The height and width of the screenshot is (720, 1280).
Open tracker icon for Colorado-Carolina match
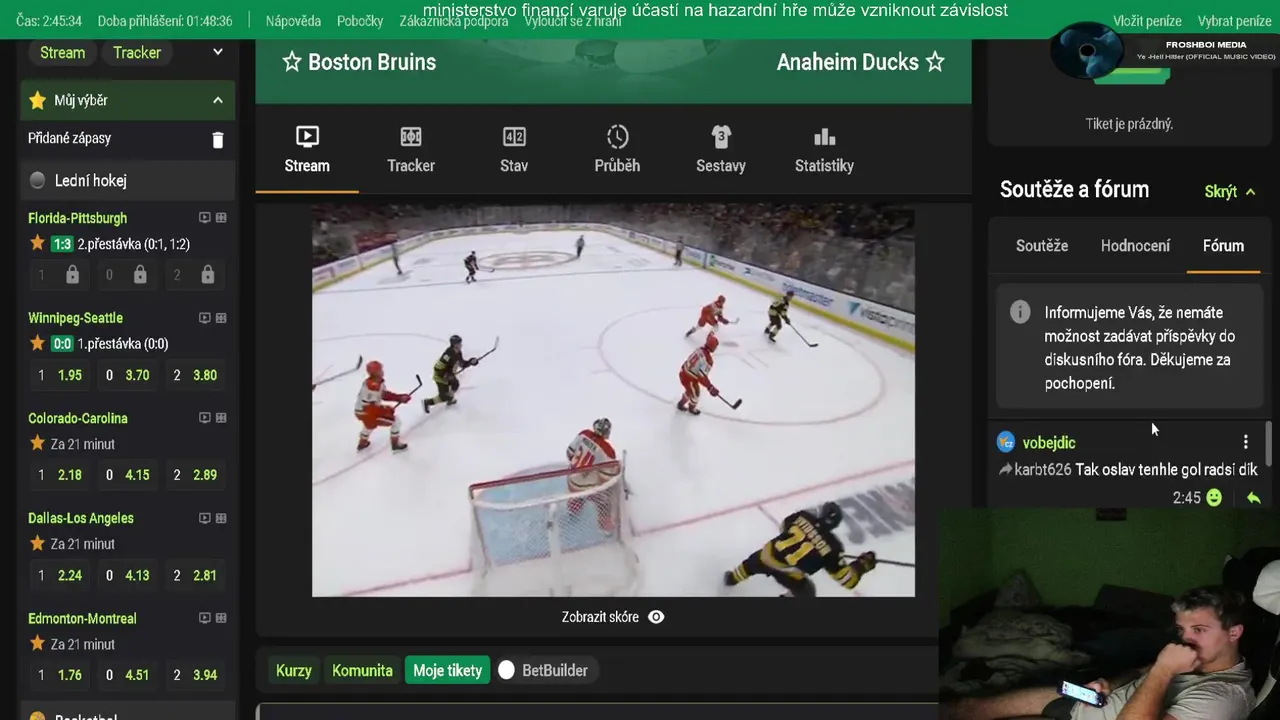click(221, 418)
